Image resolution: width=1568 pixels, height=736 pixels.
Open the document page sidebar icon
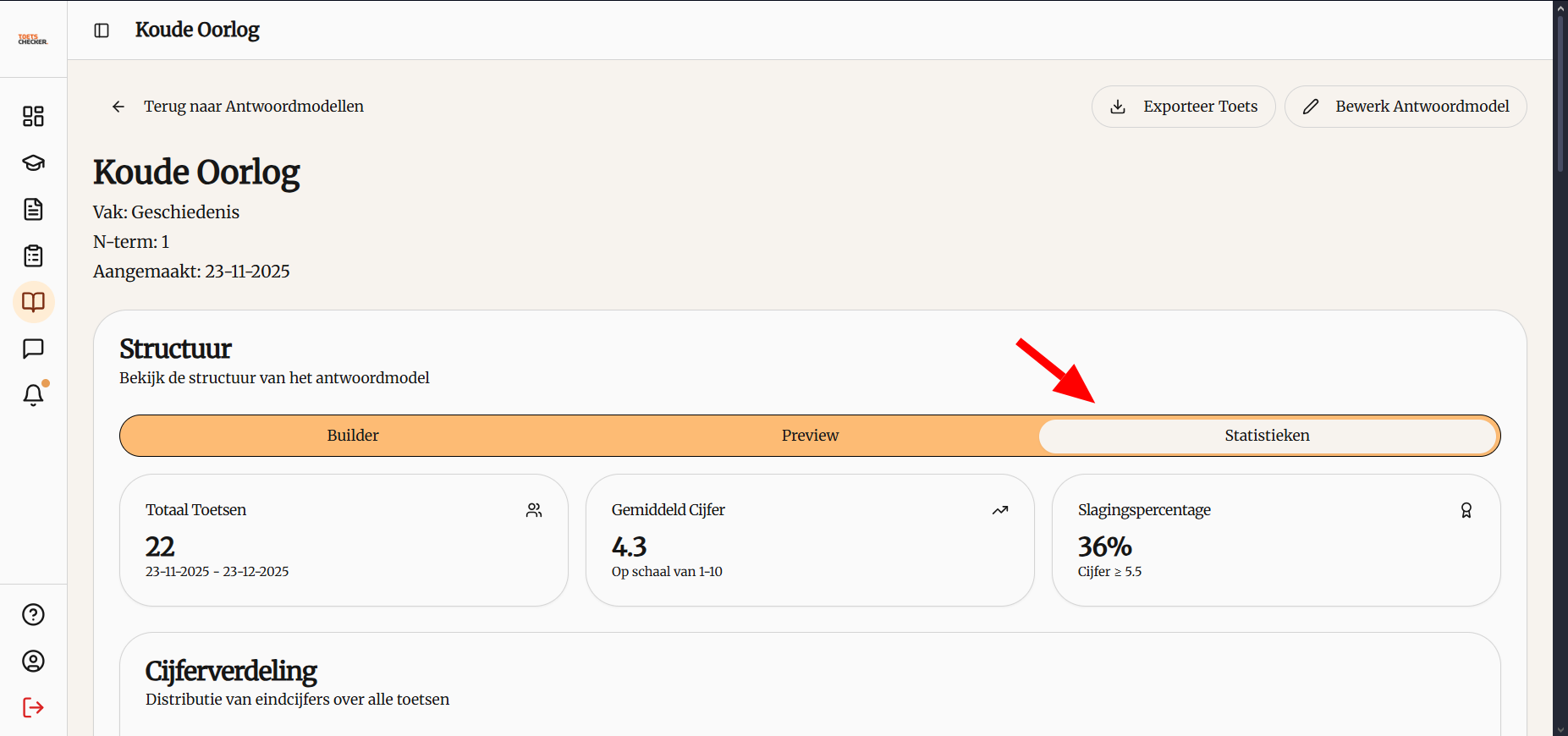pyautogui.click(x=33, y=209)
